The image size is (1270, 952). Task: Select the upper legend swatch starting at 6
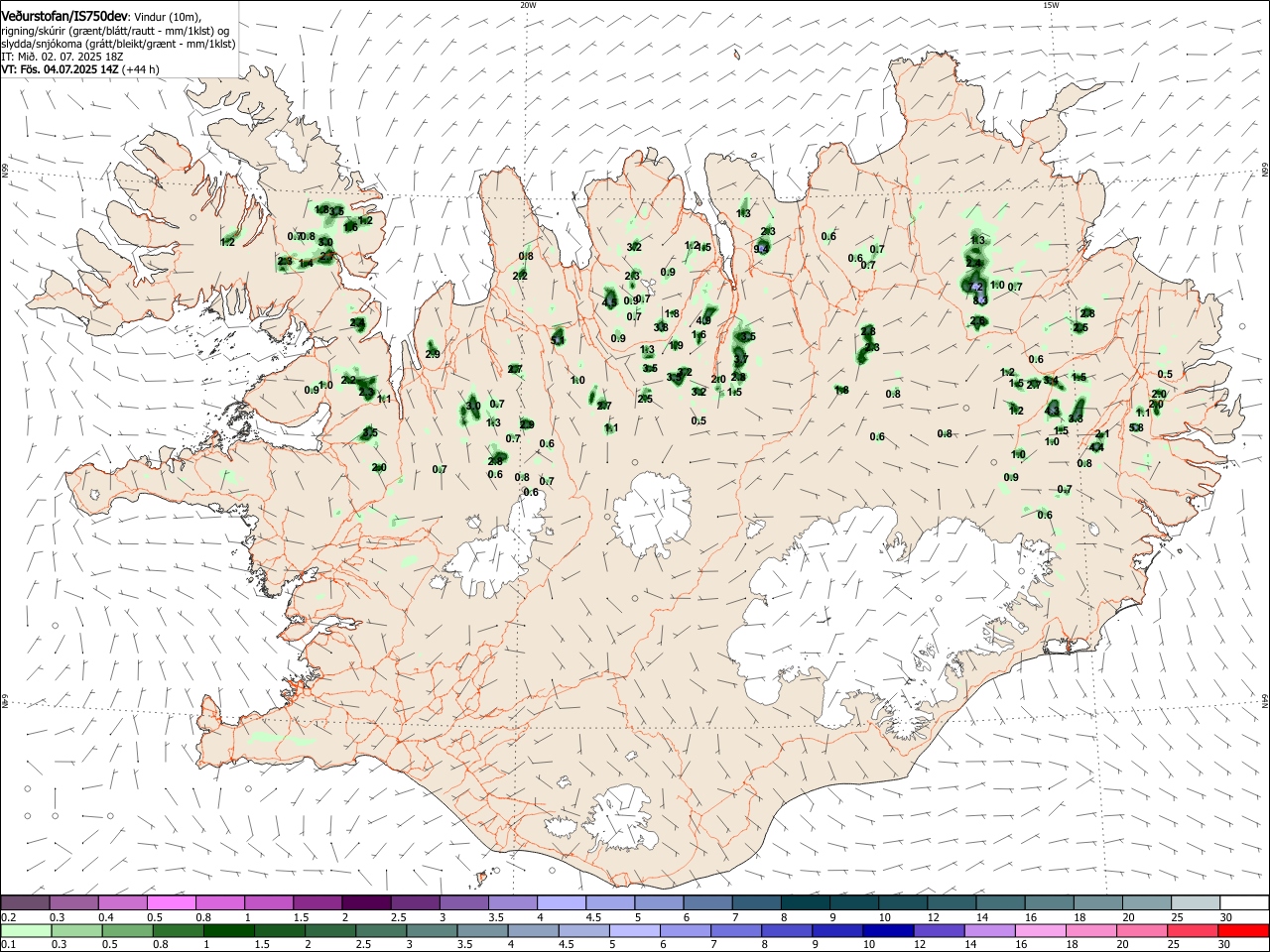click(707, 902)
